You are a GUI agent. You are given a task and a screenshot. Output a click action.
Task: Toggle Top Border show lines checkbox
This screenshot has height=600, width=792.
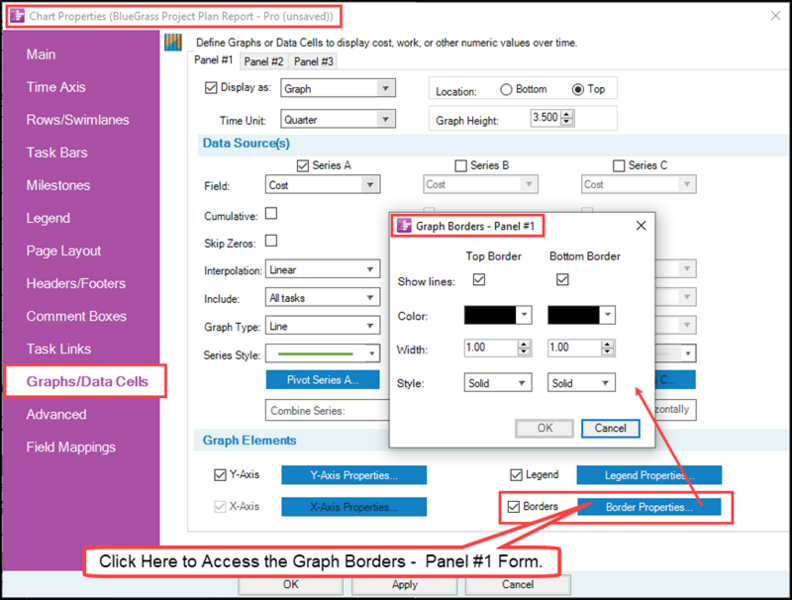(479, 279)
